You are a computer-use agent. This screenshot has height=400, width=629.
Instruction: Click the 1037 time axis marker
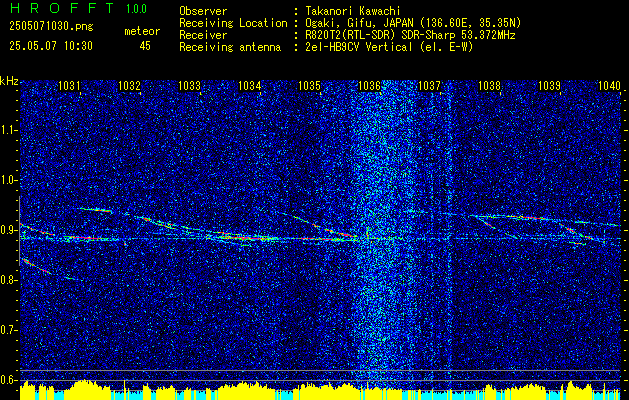(x=429, y=85)
